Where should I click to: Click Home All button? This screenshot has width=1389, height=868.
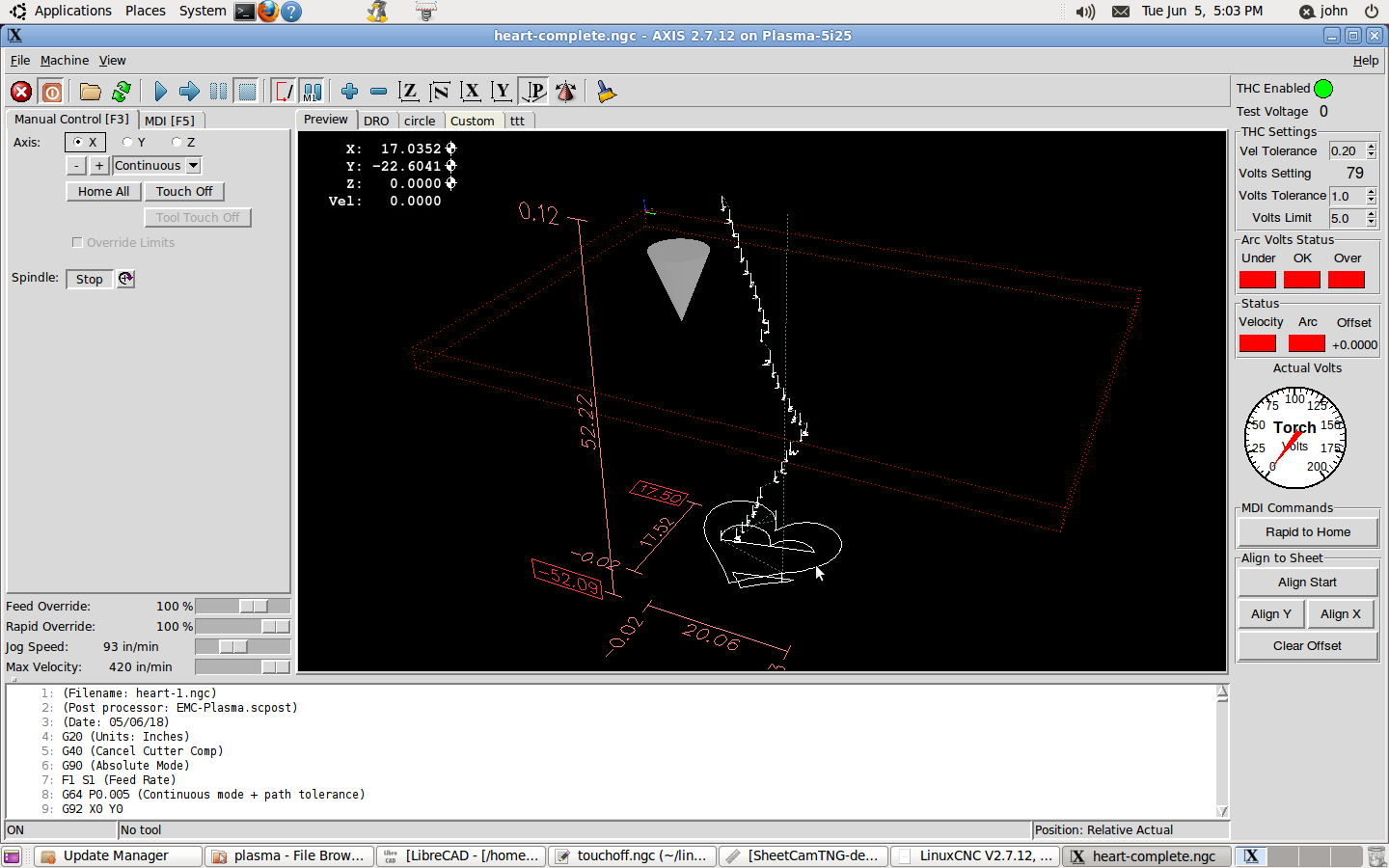[103, 192]
